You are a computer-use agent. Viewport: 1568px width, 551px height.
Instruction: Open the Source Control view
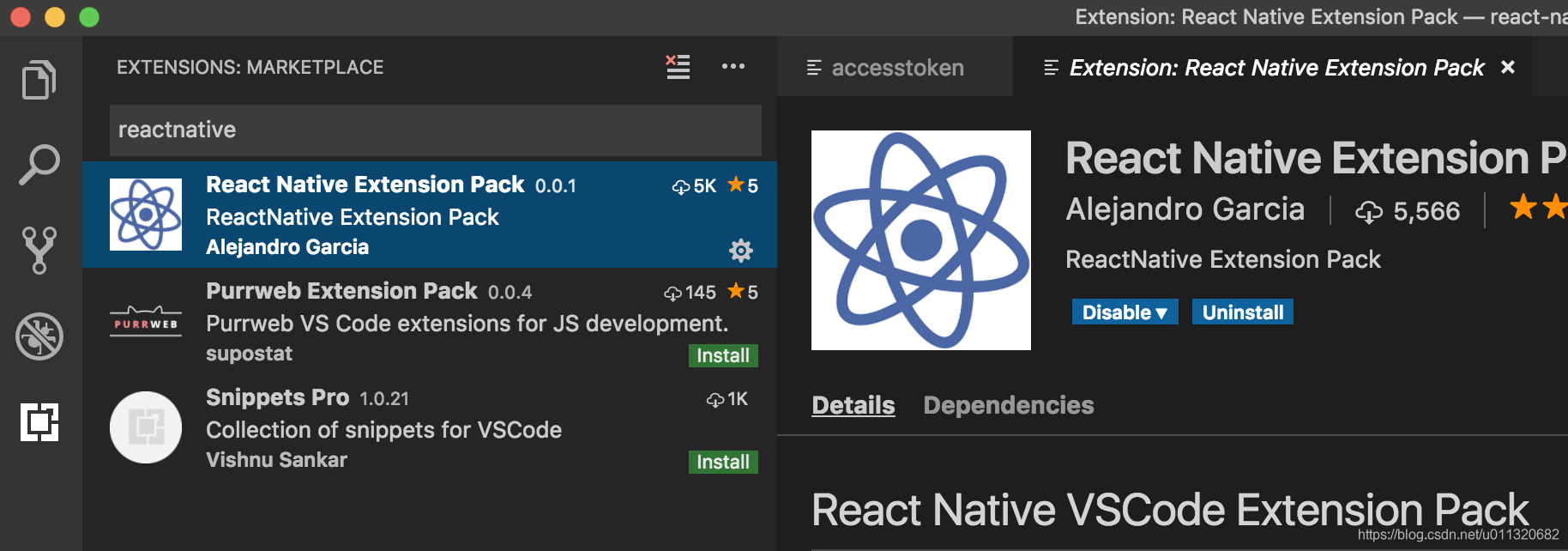click(x=39, y=250)
